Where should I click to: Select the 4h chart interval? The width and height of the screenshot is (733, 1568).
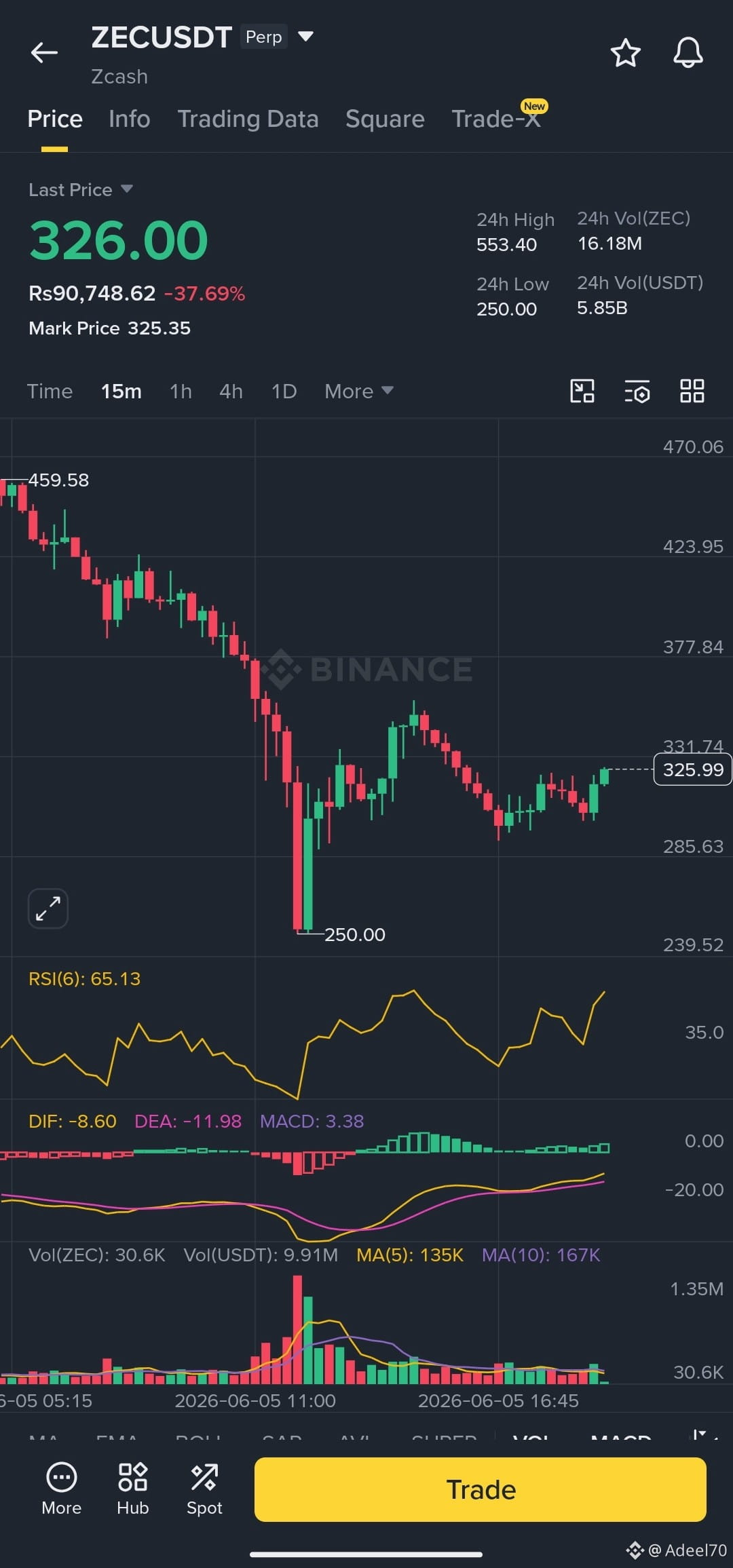click(x=231, y=391)
